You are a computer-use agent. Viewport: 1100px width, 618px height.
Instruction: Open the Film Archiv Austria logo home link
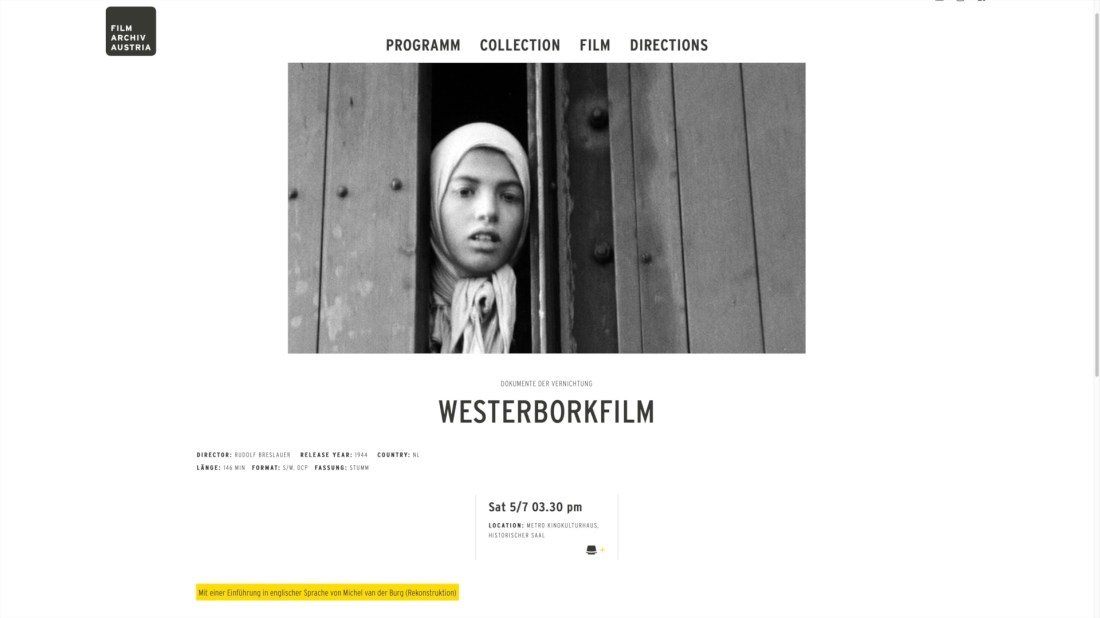tap(130, 32)
